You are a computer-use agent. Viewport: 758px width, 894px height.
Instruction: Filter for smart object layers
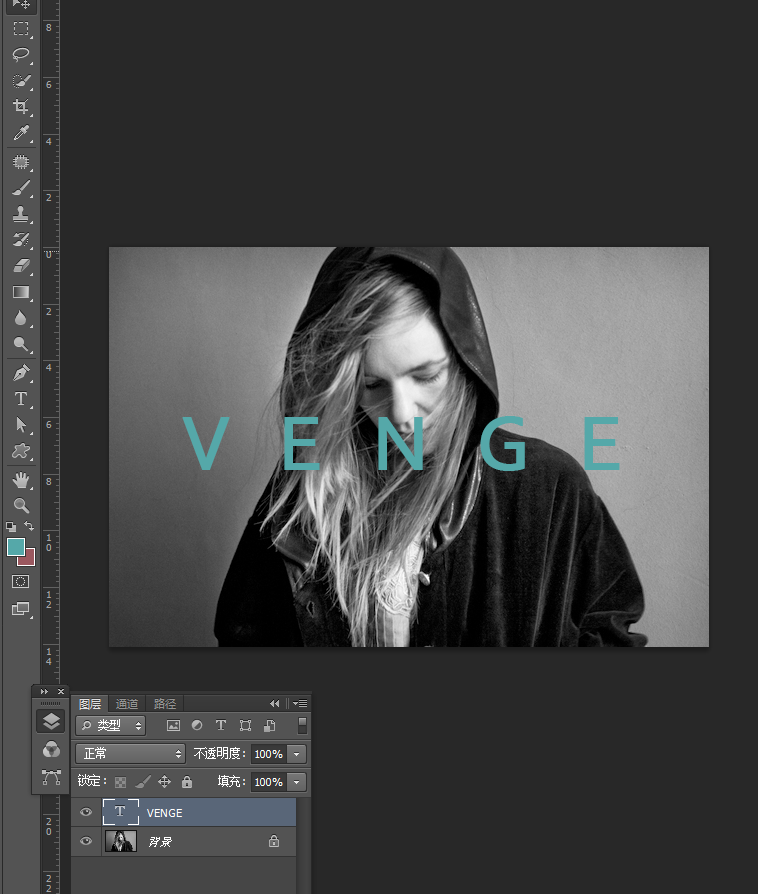coord(270,725)
